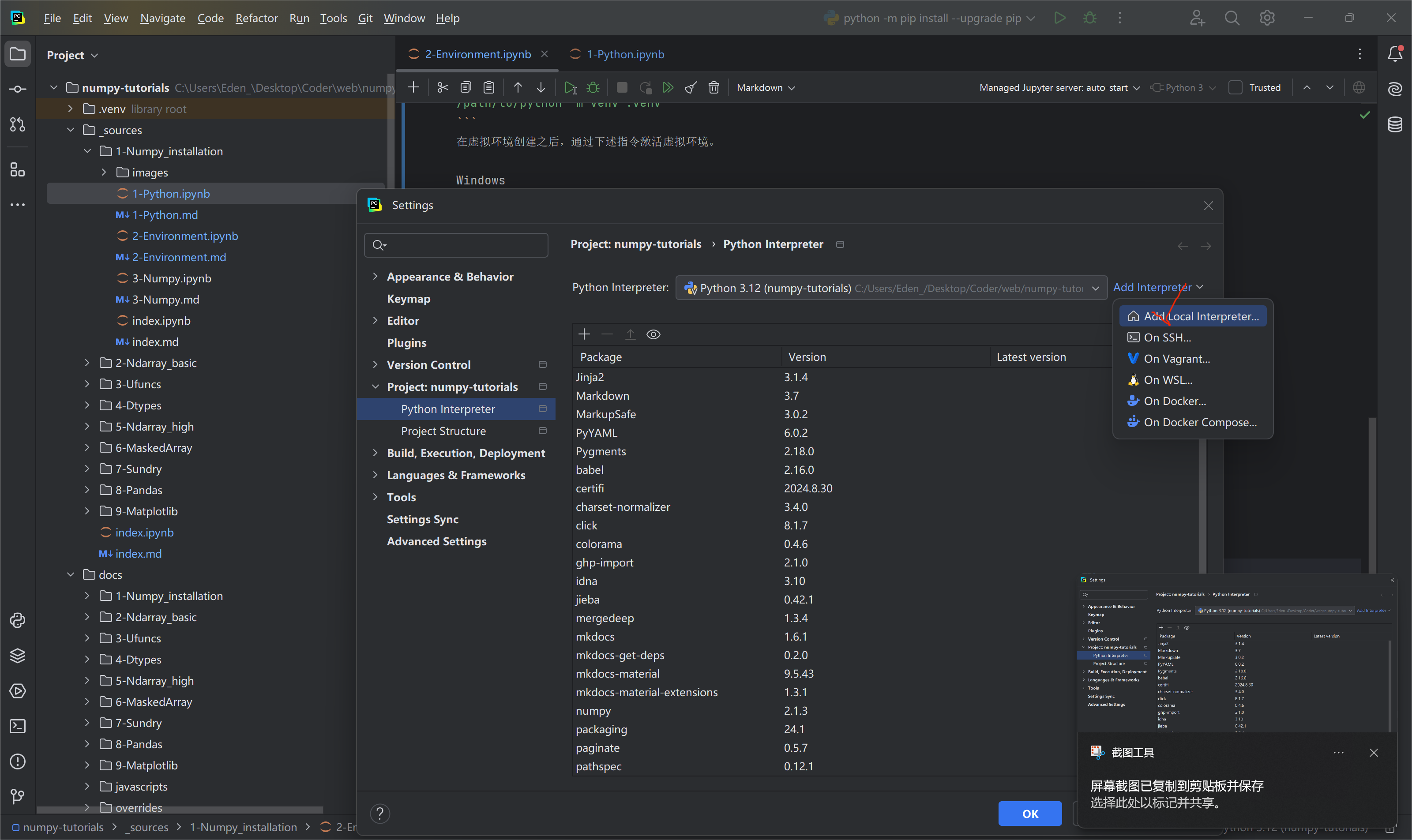Open AI Assistant spiral icon
1412x840 pixels.
coord(1395,89)
